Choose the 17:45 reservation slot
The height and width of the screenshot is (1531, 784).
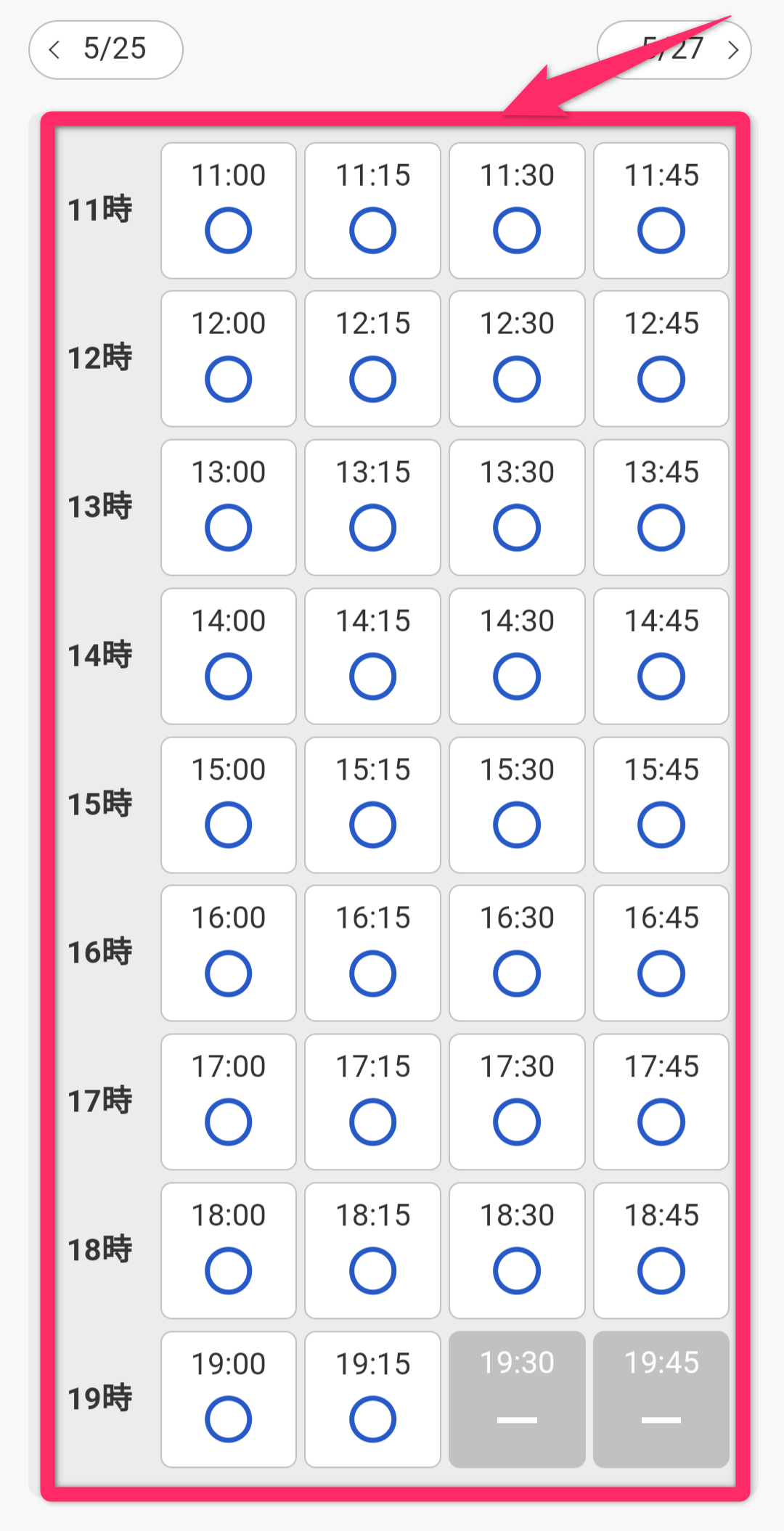point(661,1102)
